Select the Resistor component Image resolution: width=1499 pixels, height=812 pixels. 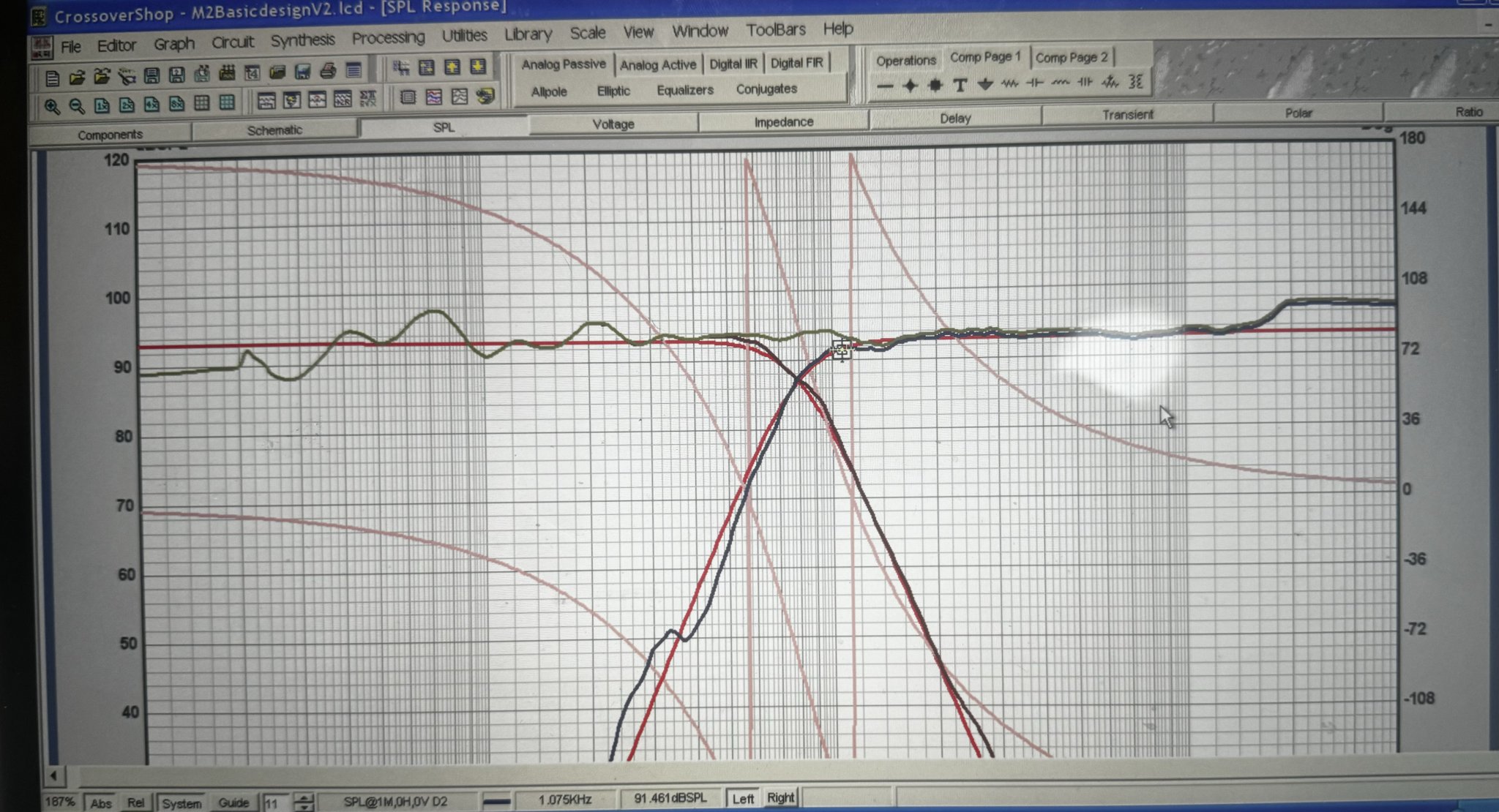pyautogui.click(x=1010, y=83)
